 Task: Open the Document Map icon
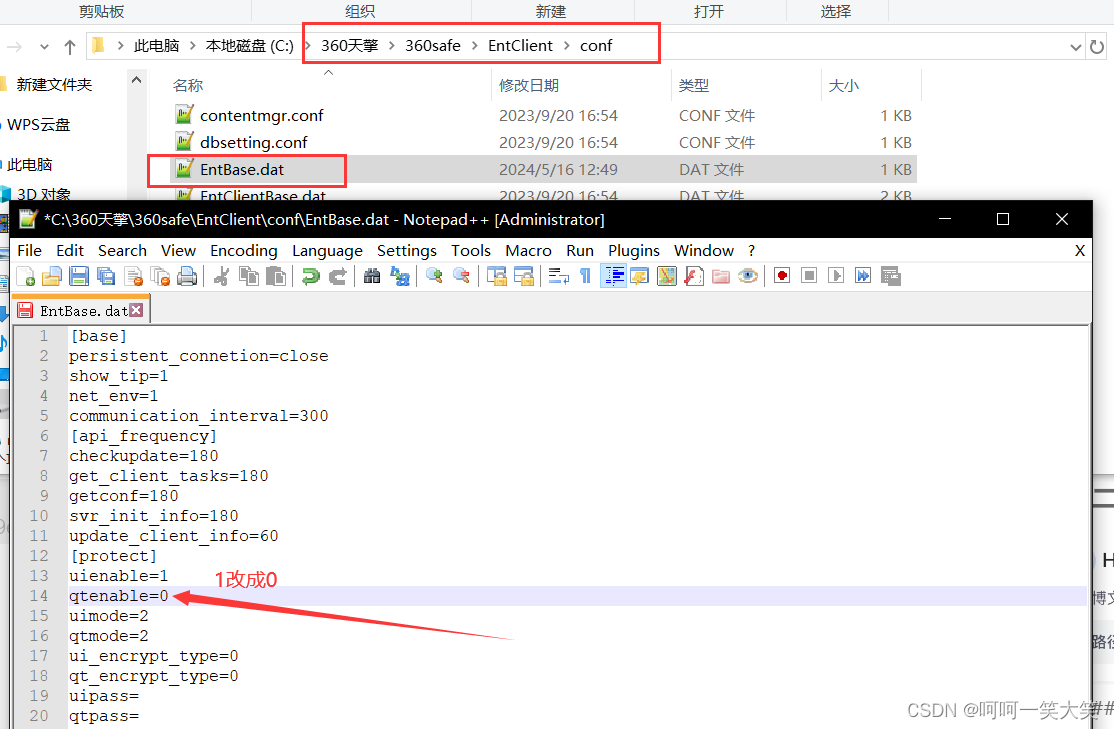click(x=666, y=276)
